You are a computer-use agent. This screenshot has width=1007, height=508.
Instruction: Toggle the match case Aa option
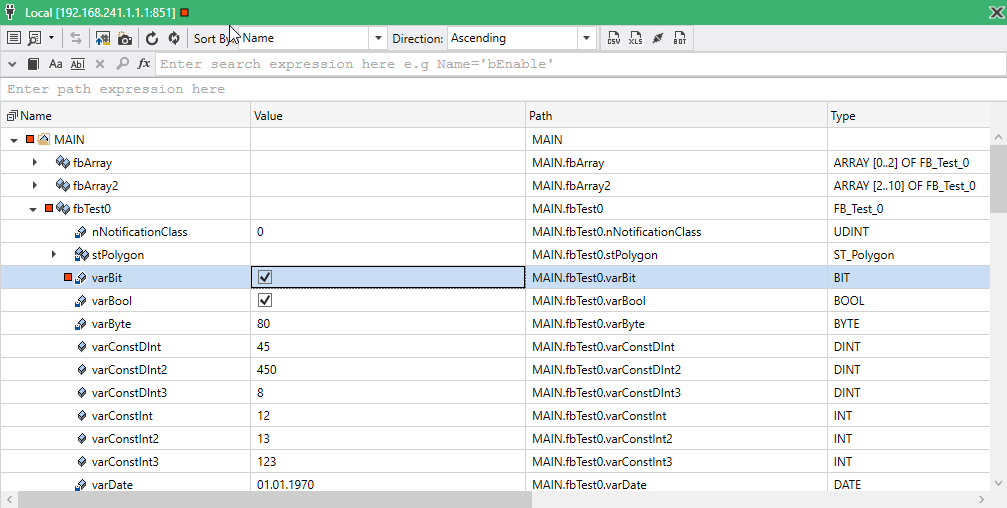[56, 64]
